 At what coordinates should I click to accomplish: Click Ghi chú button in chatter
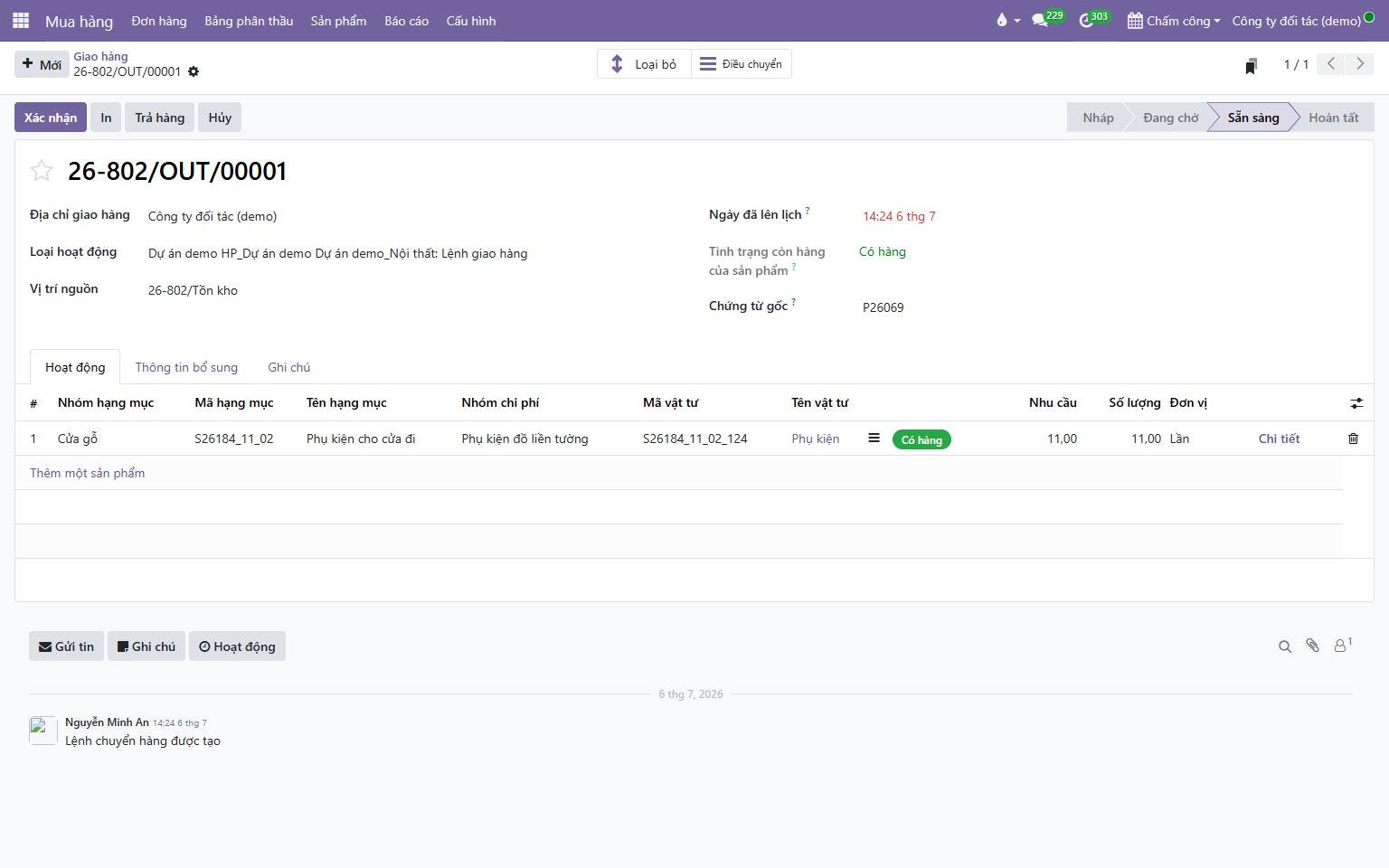click(x=146, y=646)
